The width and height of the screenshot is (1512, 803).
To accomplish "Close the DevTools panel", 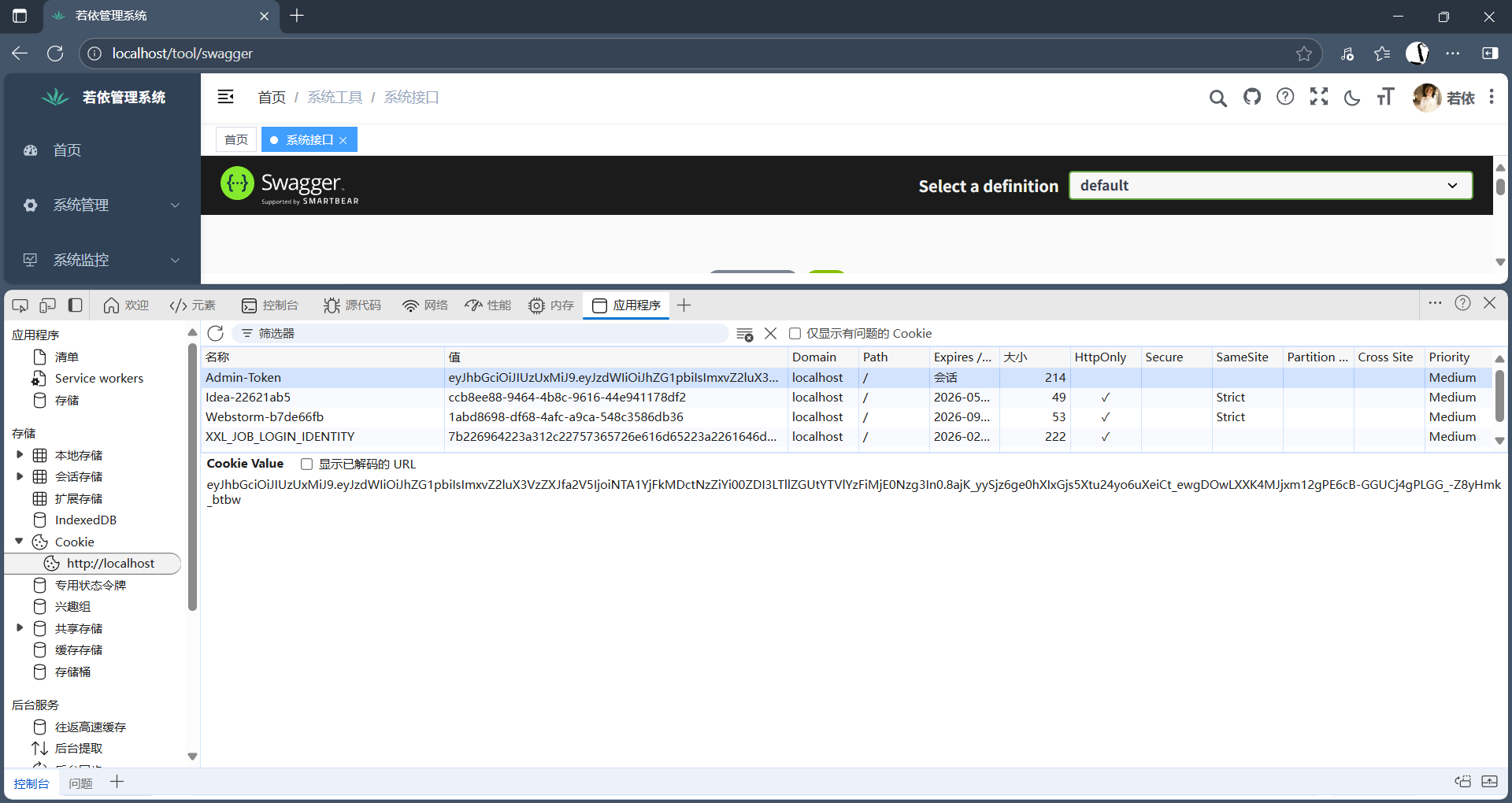I will click(1490, 303).
